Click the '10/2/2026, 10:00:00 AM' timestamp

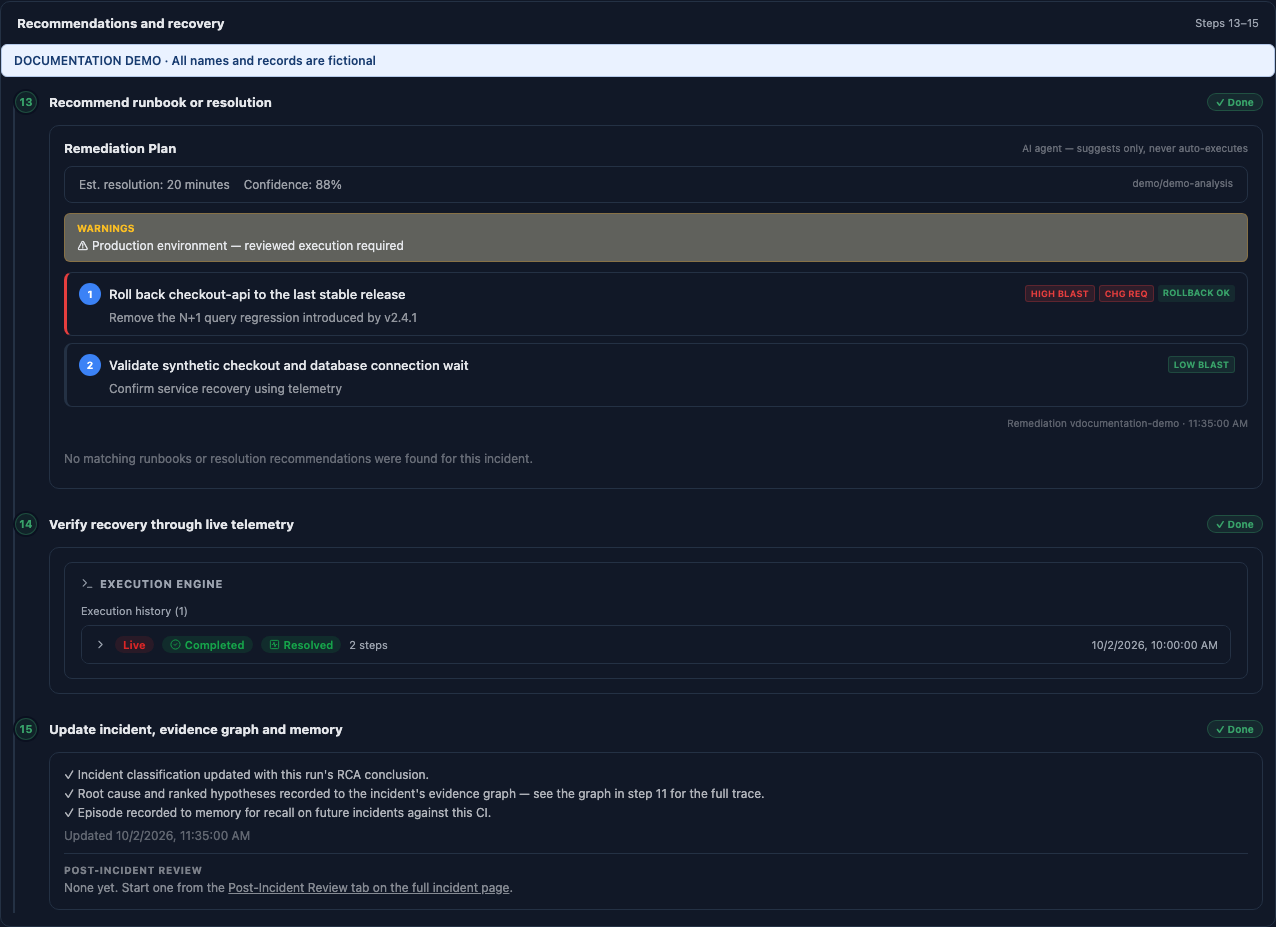(x=1155, y=645)
